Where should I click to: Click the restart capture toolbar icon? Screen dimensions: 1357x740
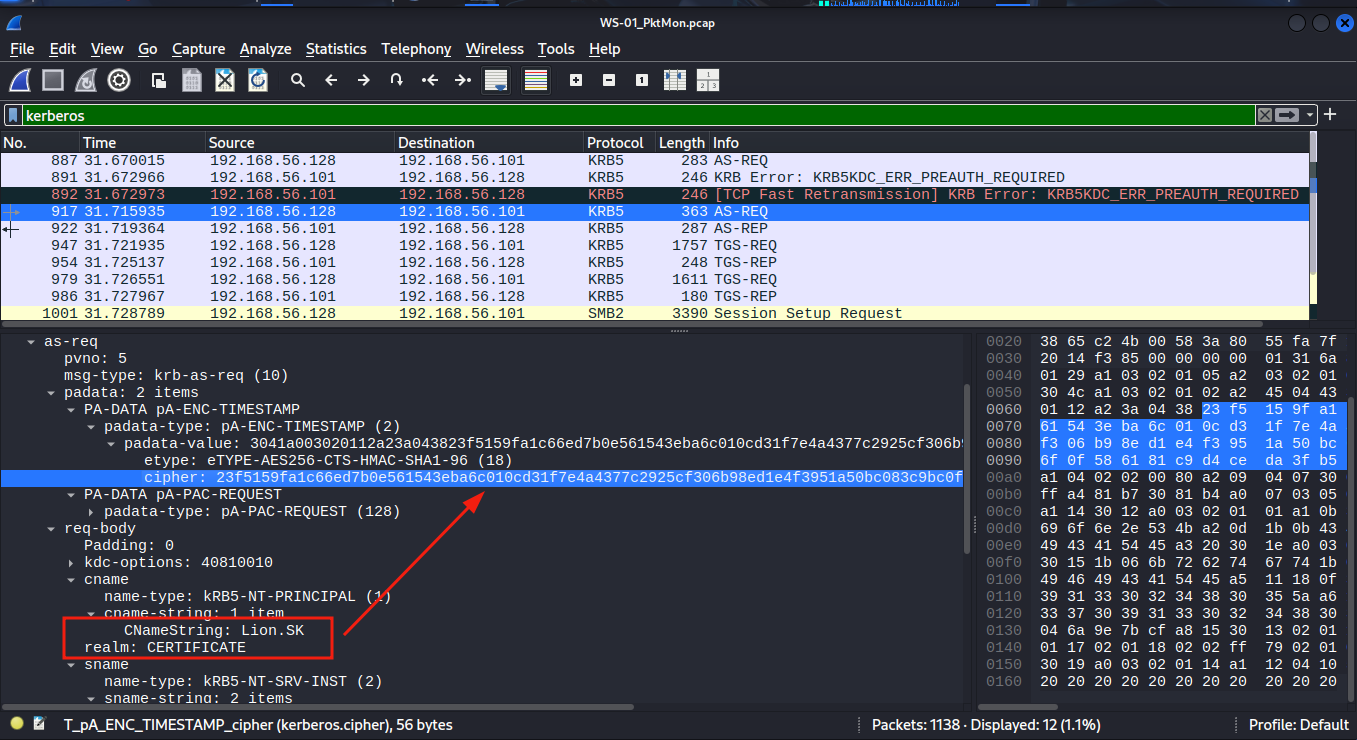[87, 80]
